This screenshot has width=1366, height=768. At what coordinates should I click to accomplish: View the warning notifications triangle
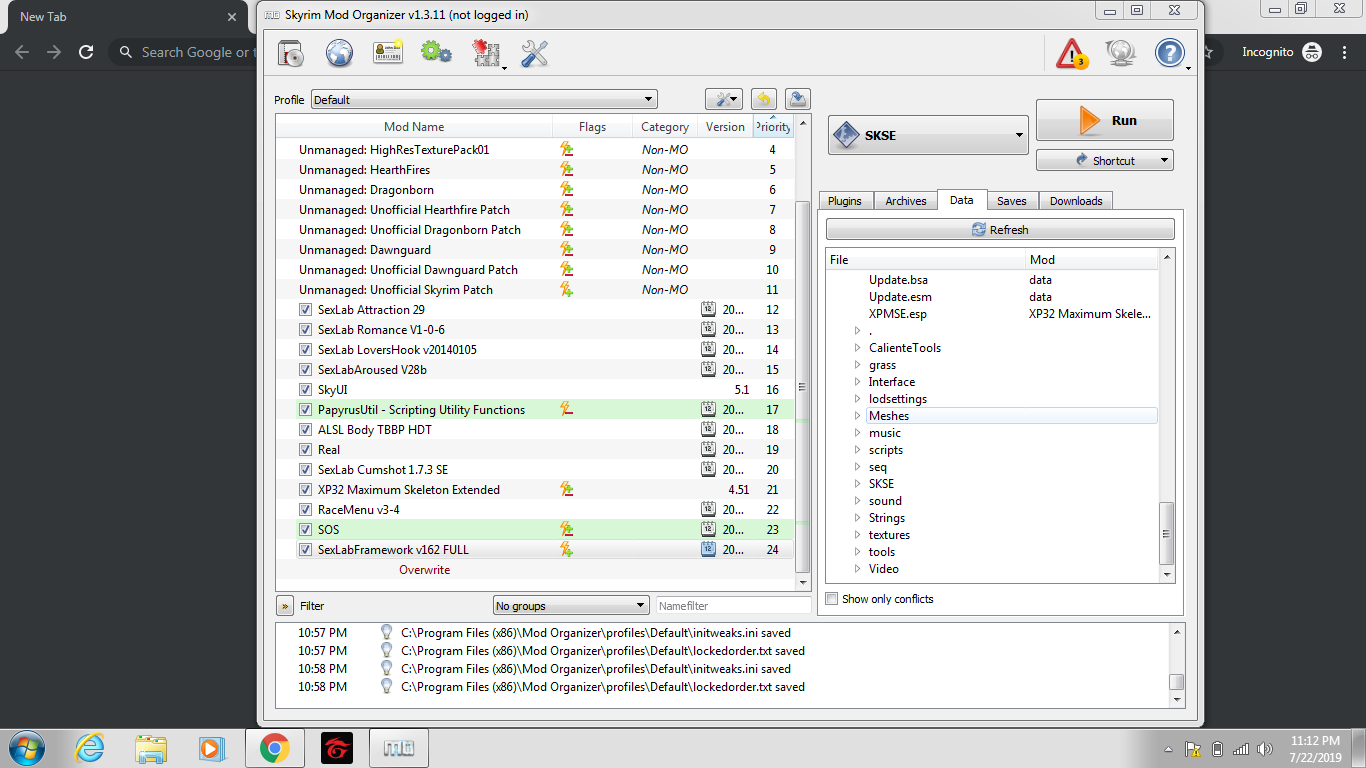(x=1070, y=52)
